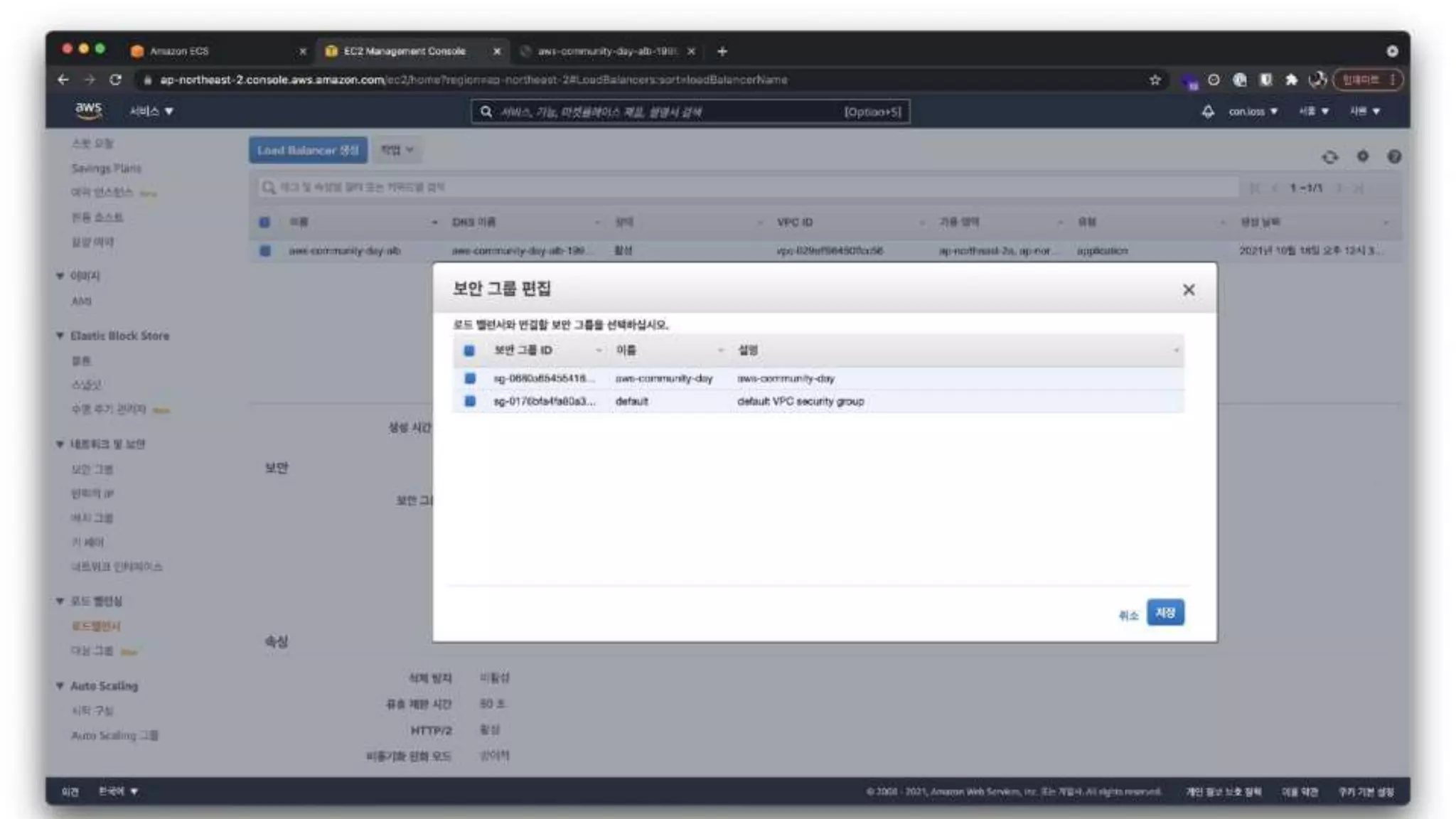Uncheck the aws-community-day security group checkbox

[470, 378]
